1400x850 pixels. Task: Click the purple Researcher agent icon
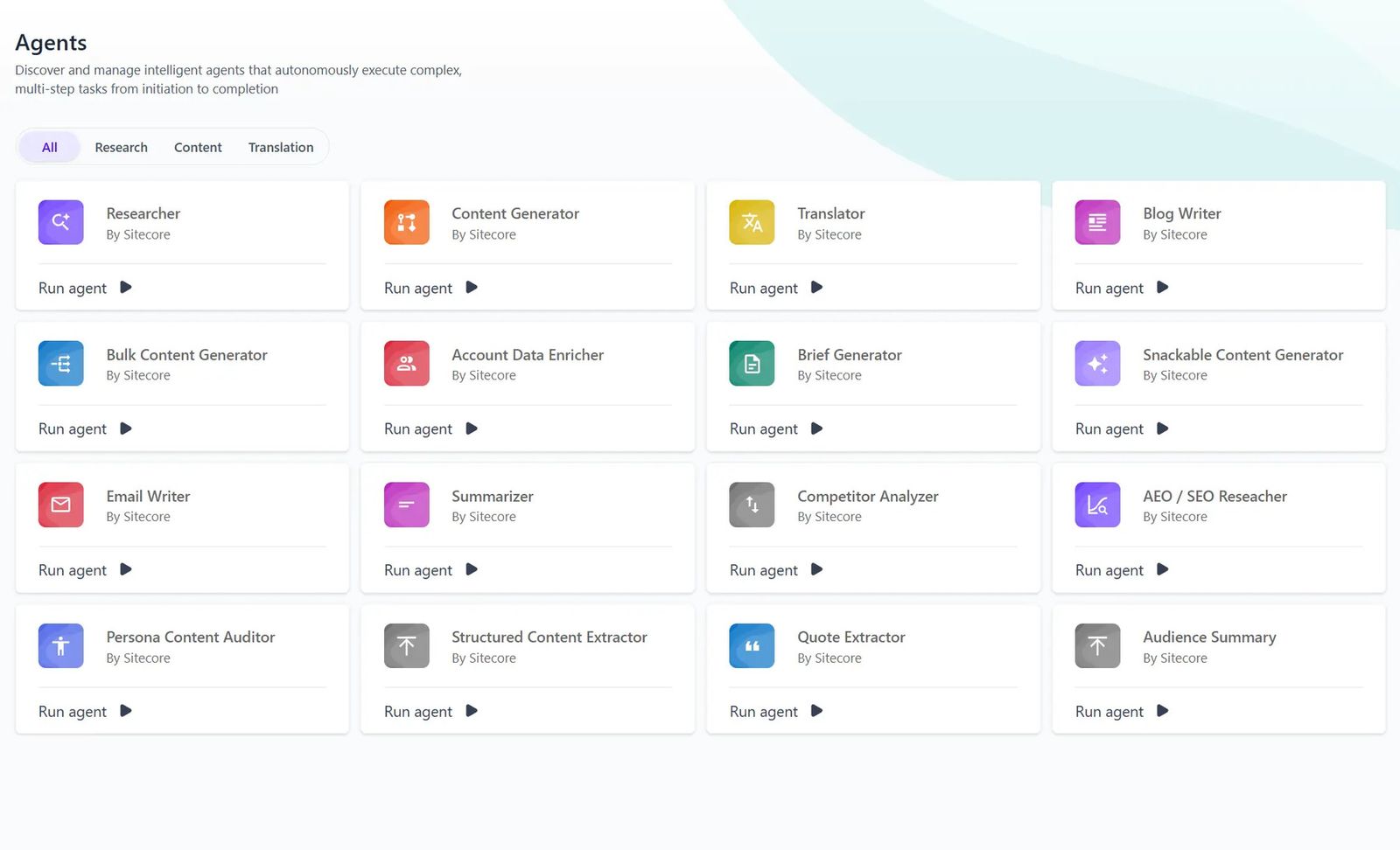[x=60, y=222]
